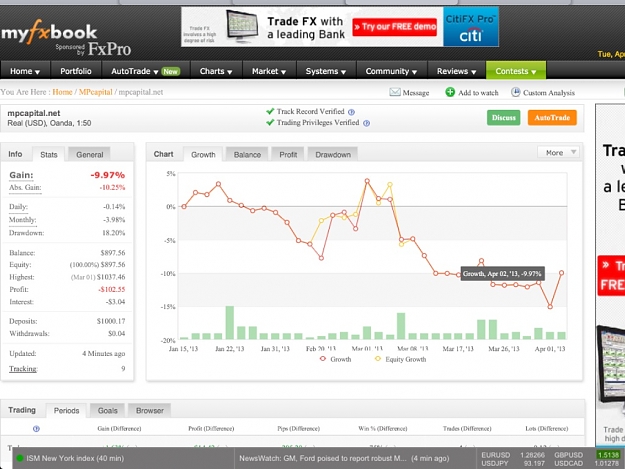Open the Home dropdown menu
625x469 pixels.
tap(25, 71)
